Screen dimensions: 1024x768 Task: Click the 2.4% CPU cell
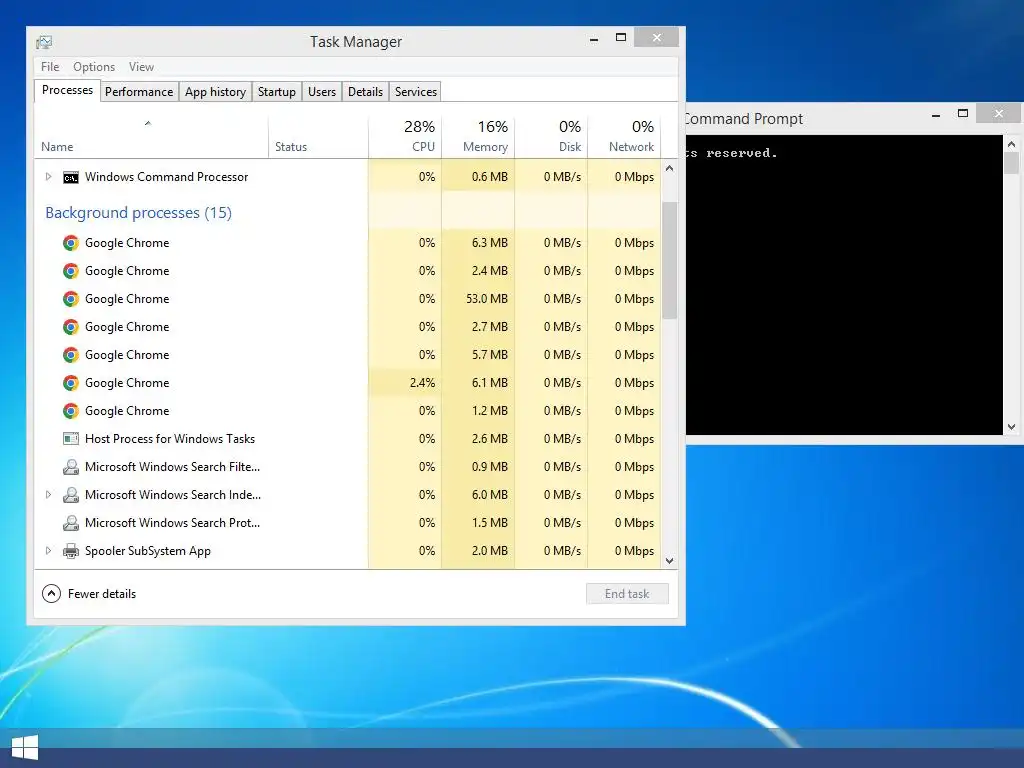[405, 383]
